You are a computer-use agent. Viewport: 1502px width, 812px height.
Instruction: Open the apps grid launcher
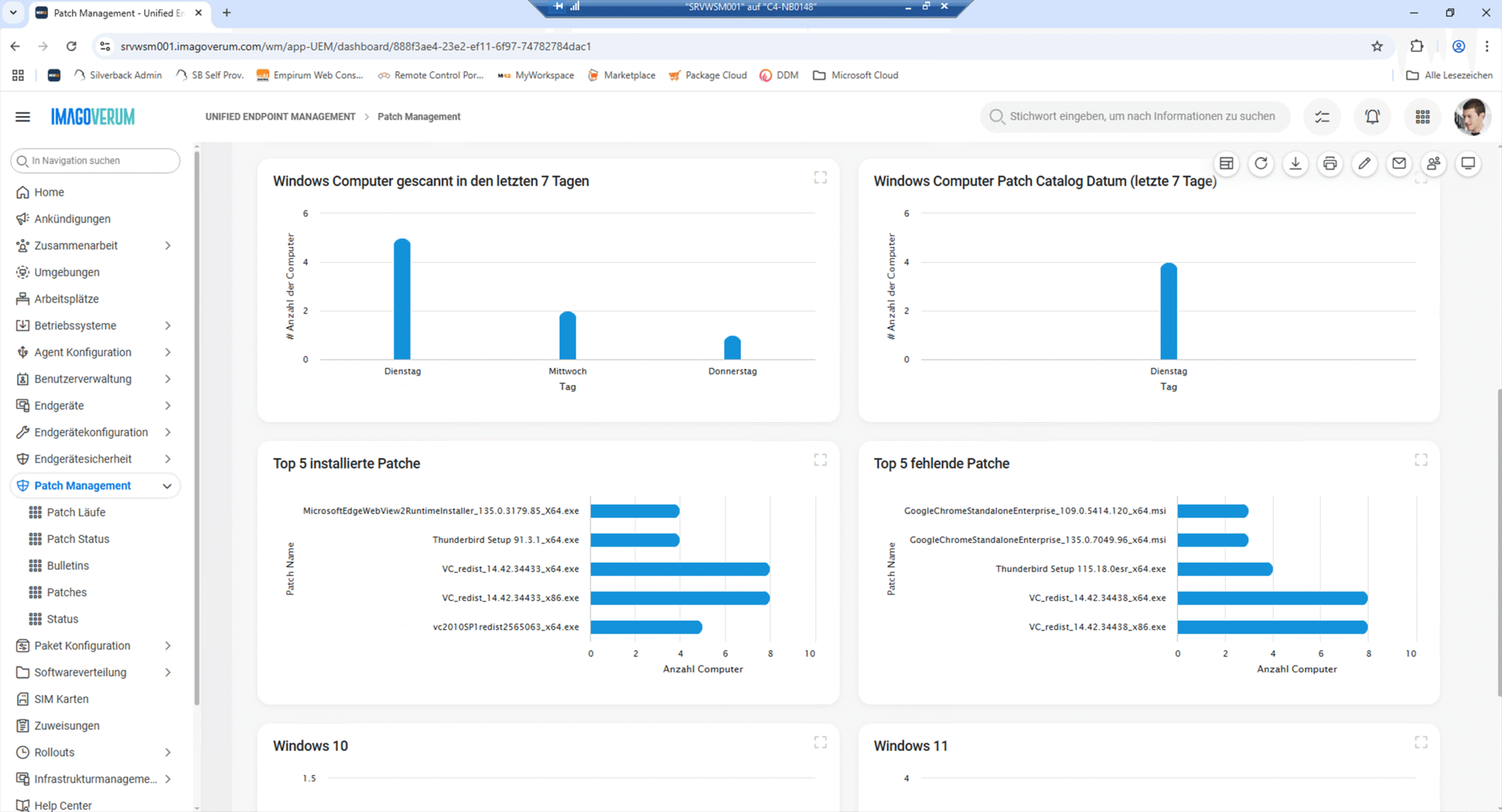click(1422, 117)
